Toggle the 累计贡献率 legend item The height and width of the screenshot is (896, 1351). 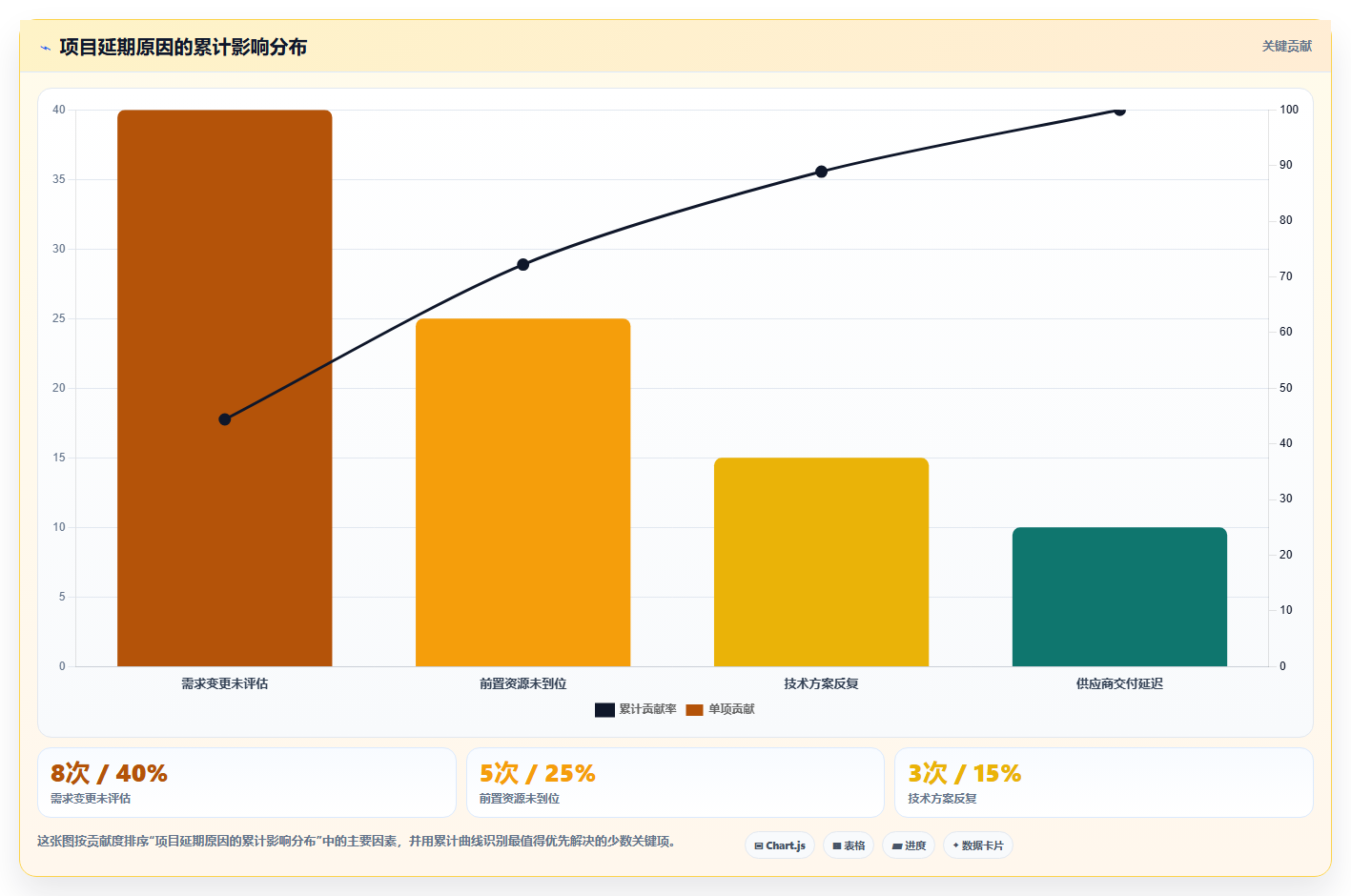pos(635,709)
